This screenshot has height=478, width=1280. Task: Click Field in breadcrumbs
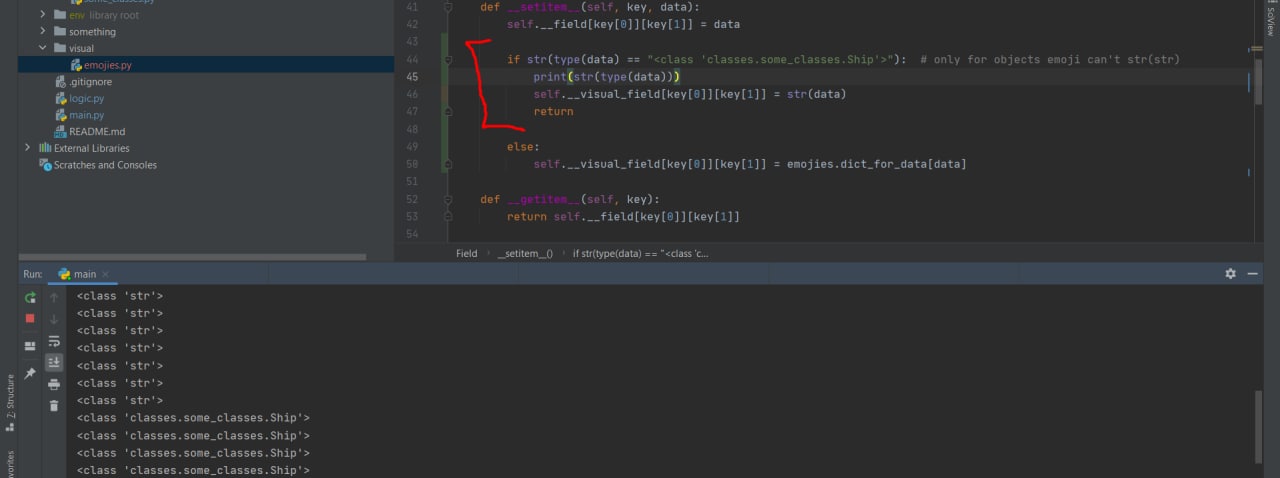[466, 253]
